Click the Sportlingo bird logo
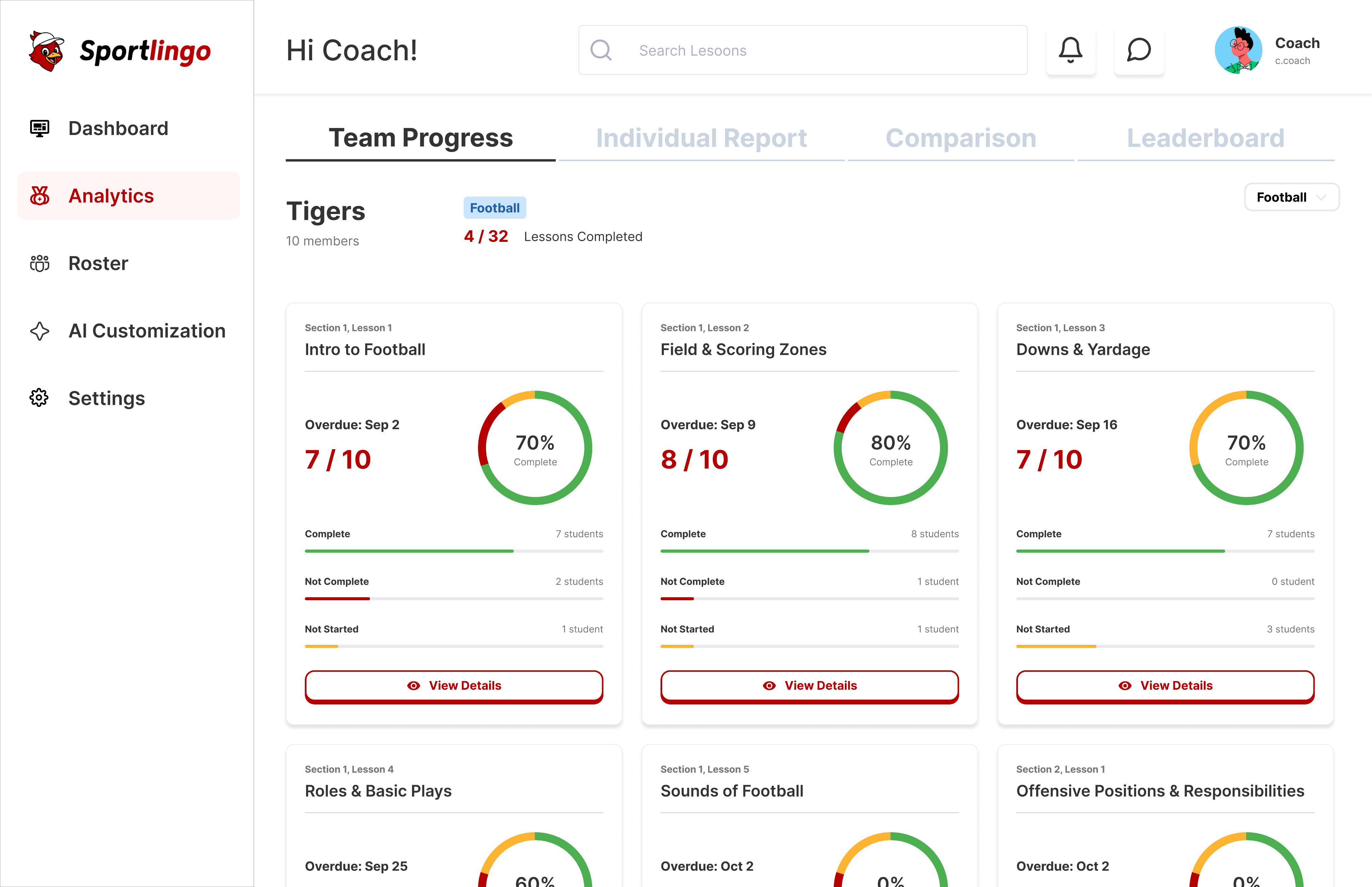The height and width of the screenshot is (887, 1372). pos(46,51)
